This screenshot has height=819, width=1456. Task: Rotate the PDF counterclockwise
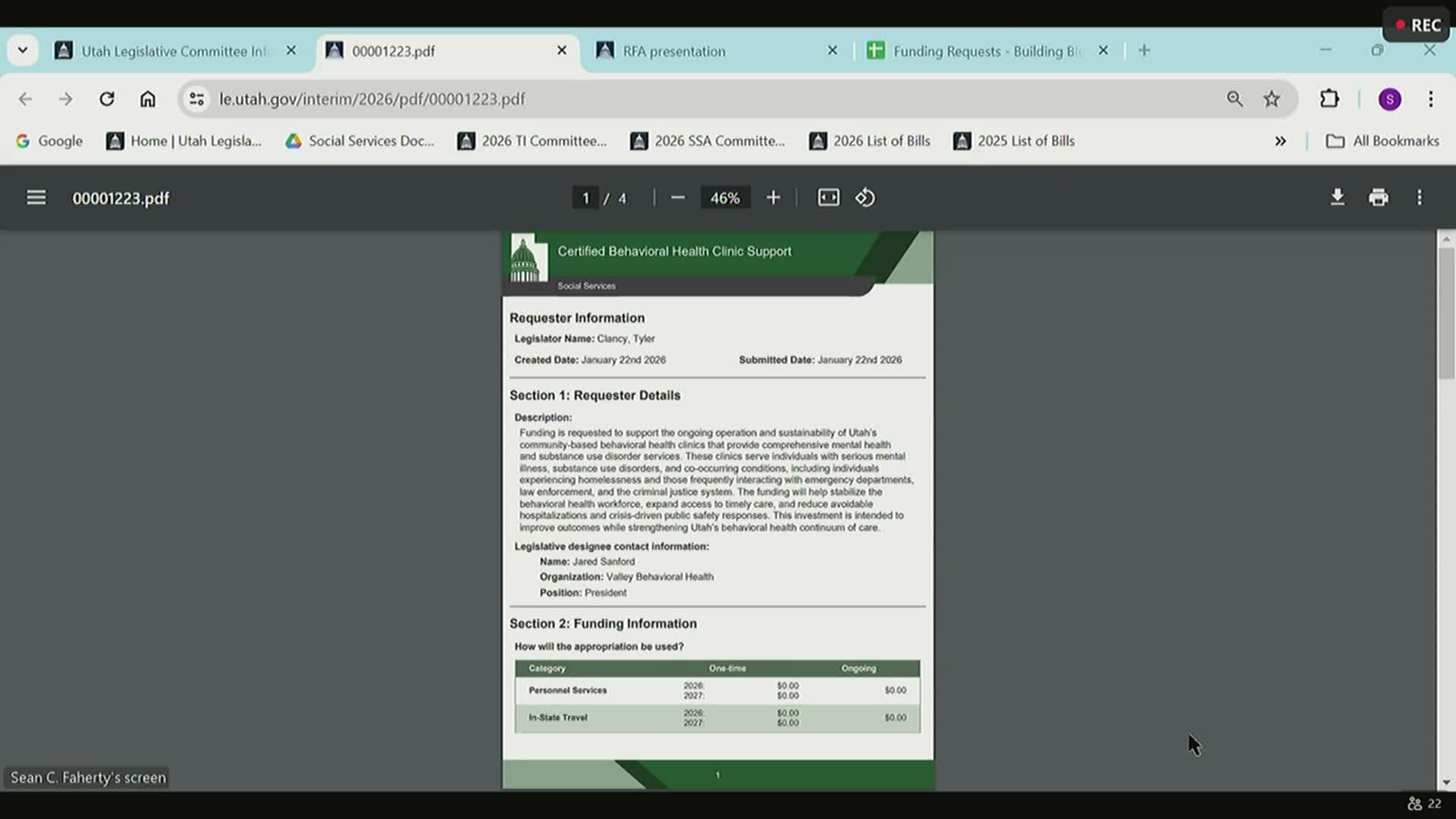(x=865, y=198)
